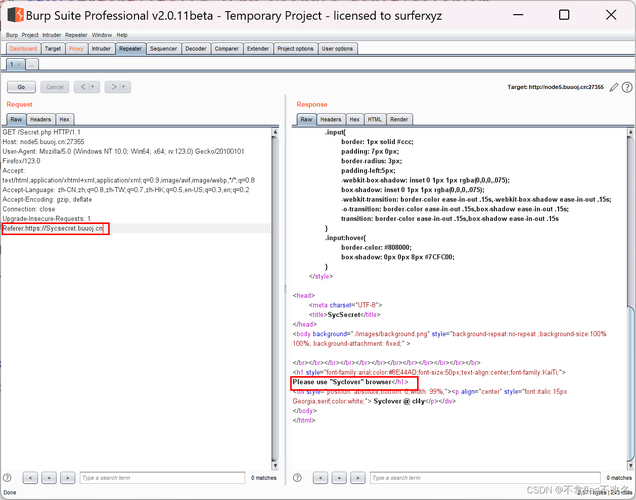Open the Repeater menu
Screen dimensions: 636x500
click(76, 35)
